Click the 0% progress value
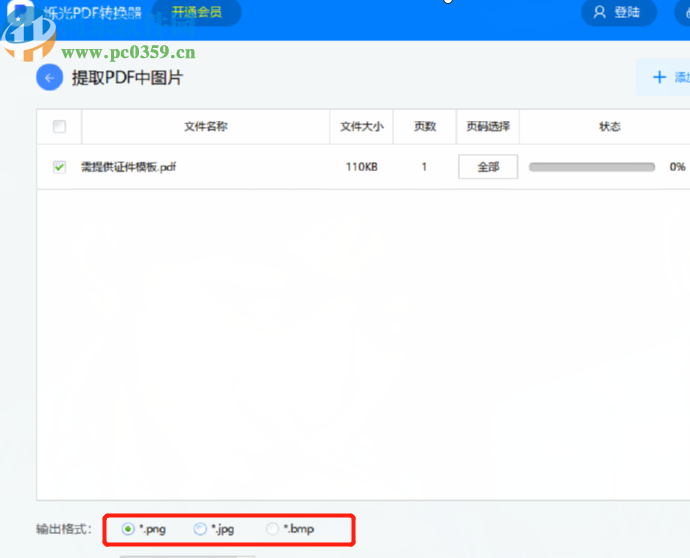The width and height of the screenshot is (690, 558). (678, 167)
